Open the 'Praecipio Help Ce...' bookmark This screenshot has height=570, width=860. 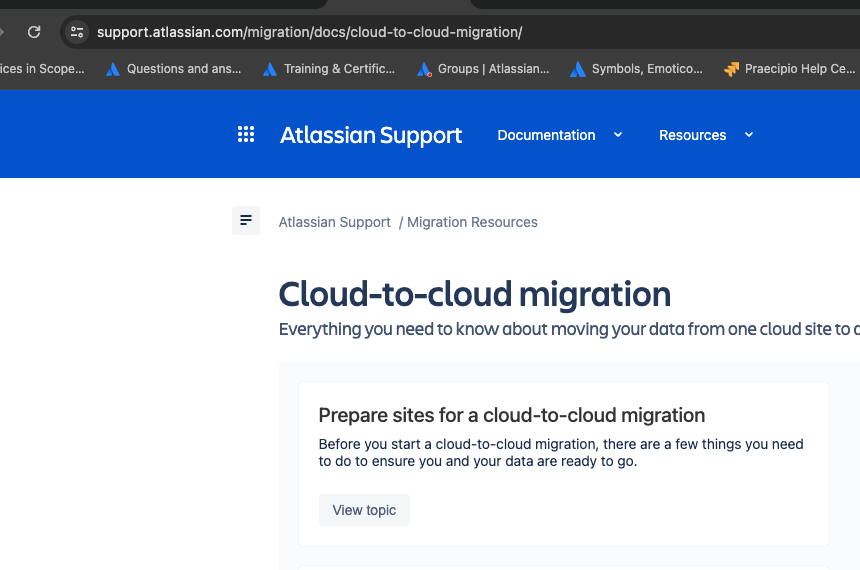click(x=789, y=69)
